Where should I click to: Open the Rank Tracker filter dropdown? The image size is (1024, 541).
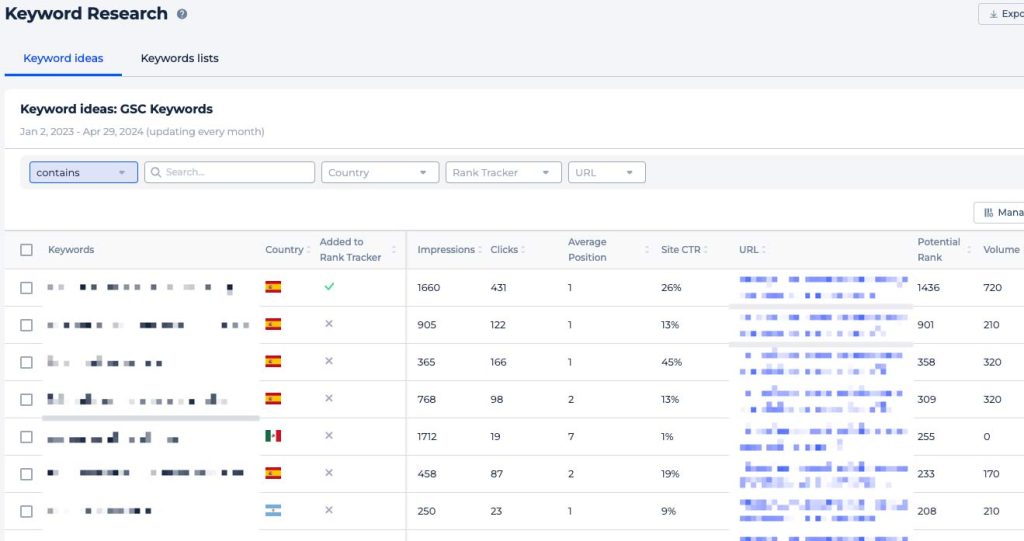pos(503,172)
